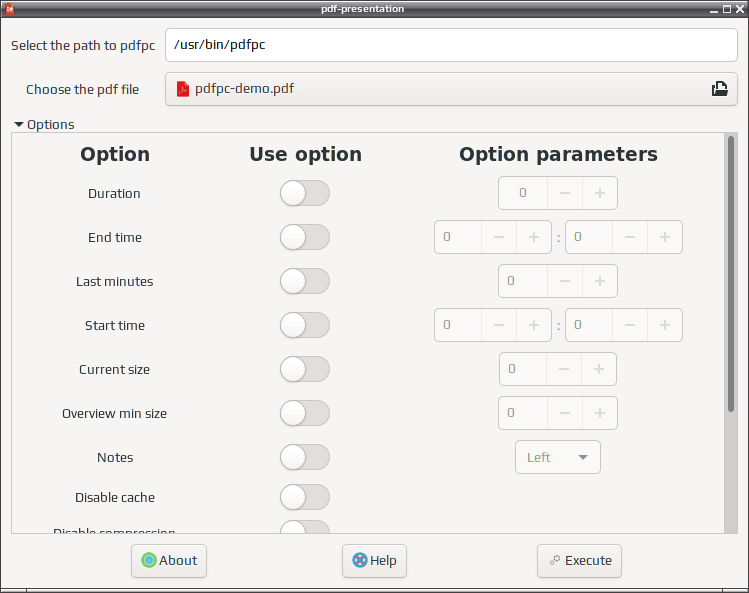Click the 'Use option' column header

point(305,154)
